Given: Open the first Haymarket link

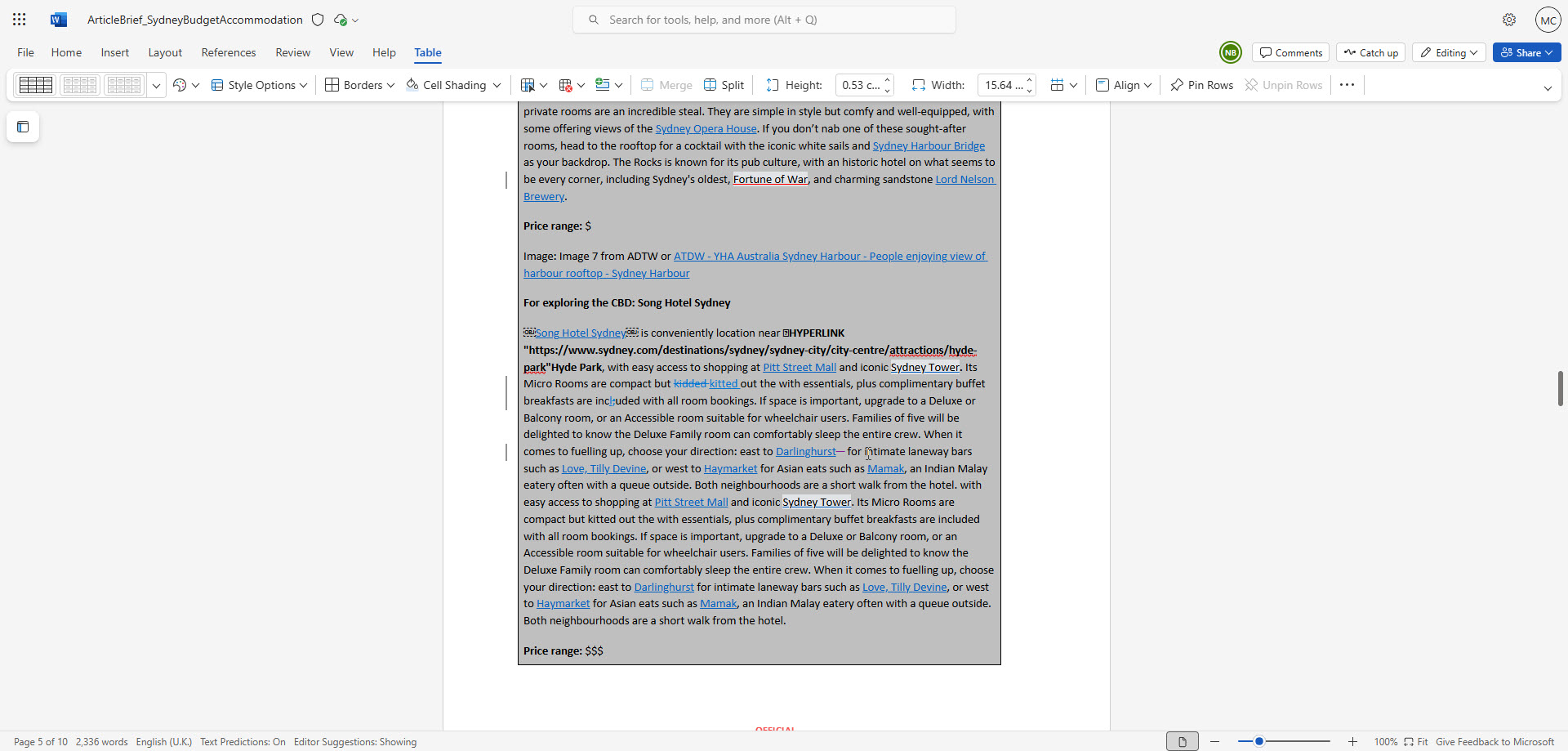Looking at the screenshot, I should 730,468.
